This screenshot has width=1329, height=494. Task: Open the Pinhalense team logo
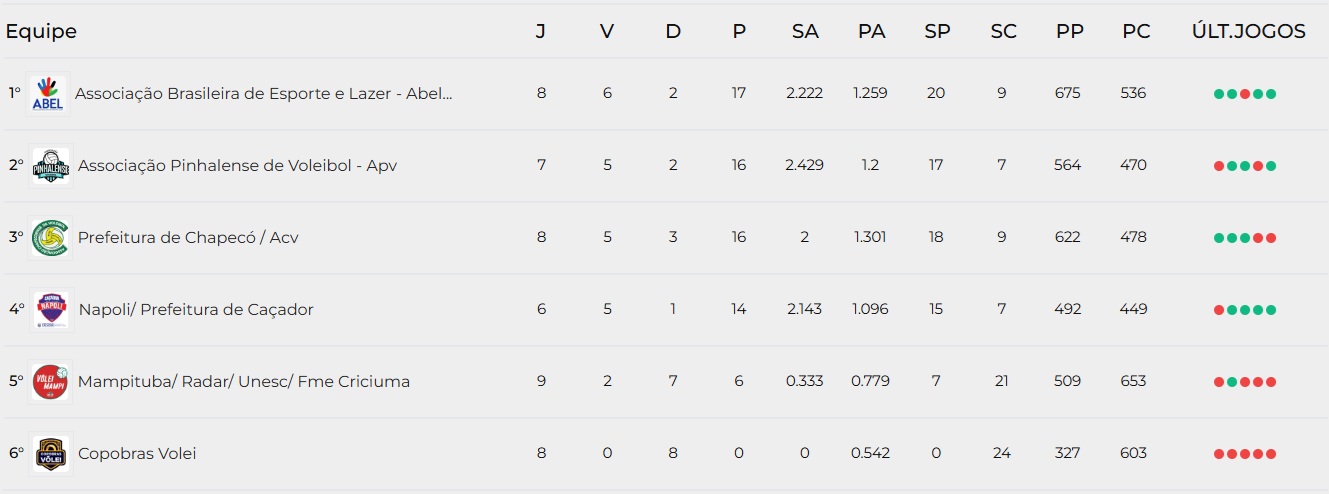[50, 165]
